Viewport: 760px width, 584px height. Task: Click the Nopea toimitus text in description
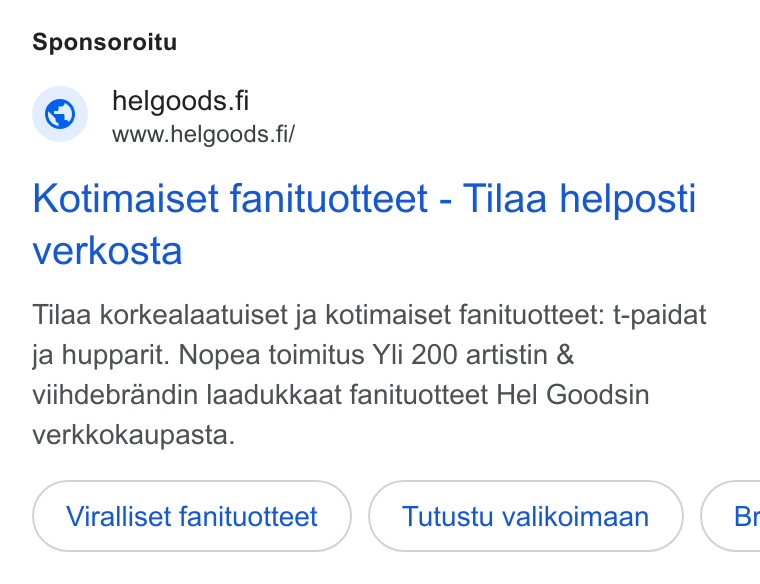271,355
